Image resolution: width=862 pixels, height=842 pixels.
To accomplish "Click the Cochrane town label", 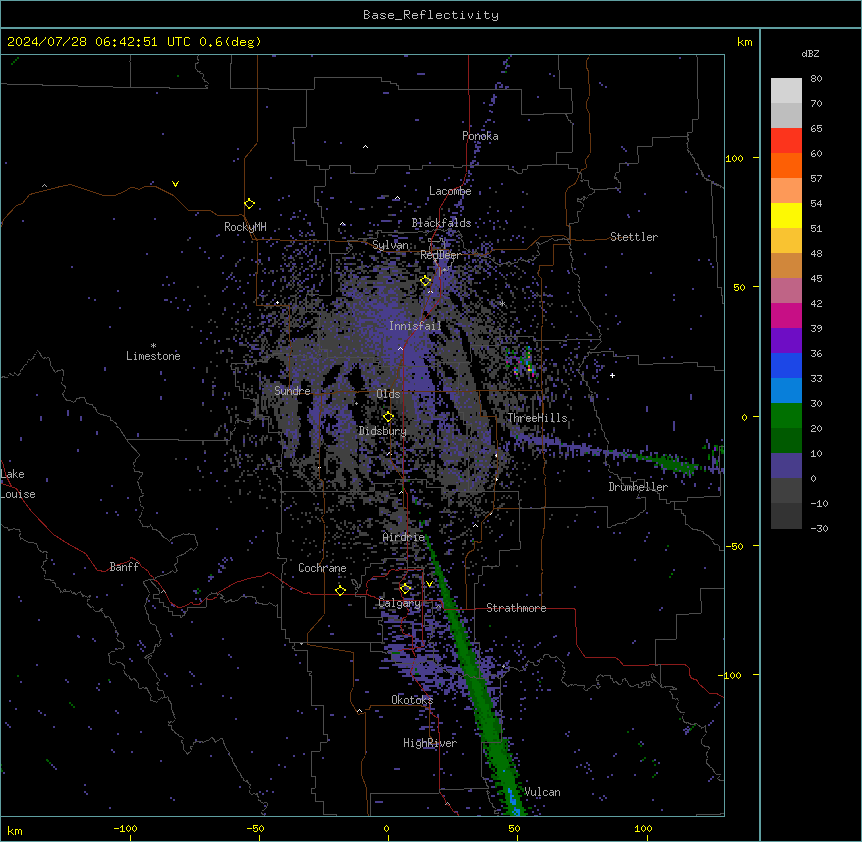I will [x=322, y=568].
